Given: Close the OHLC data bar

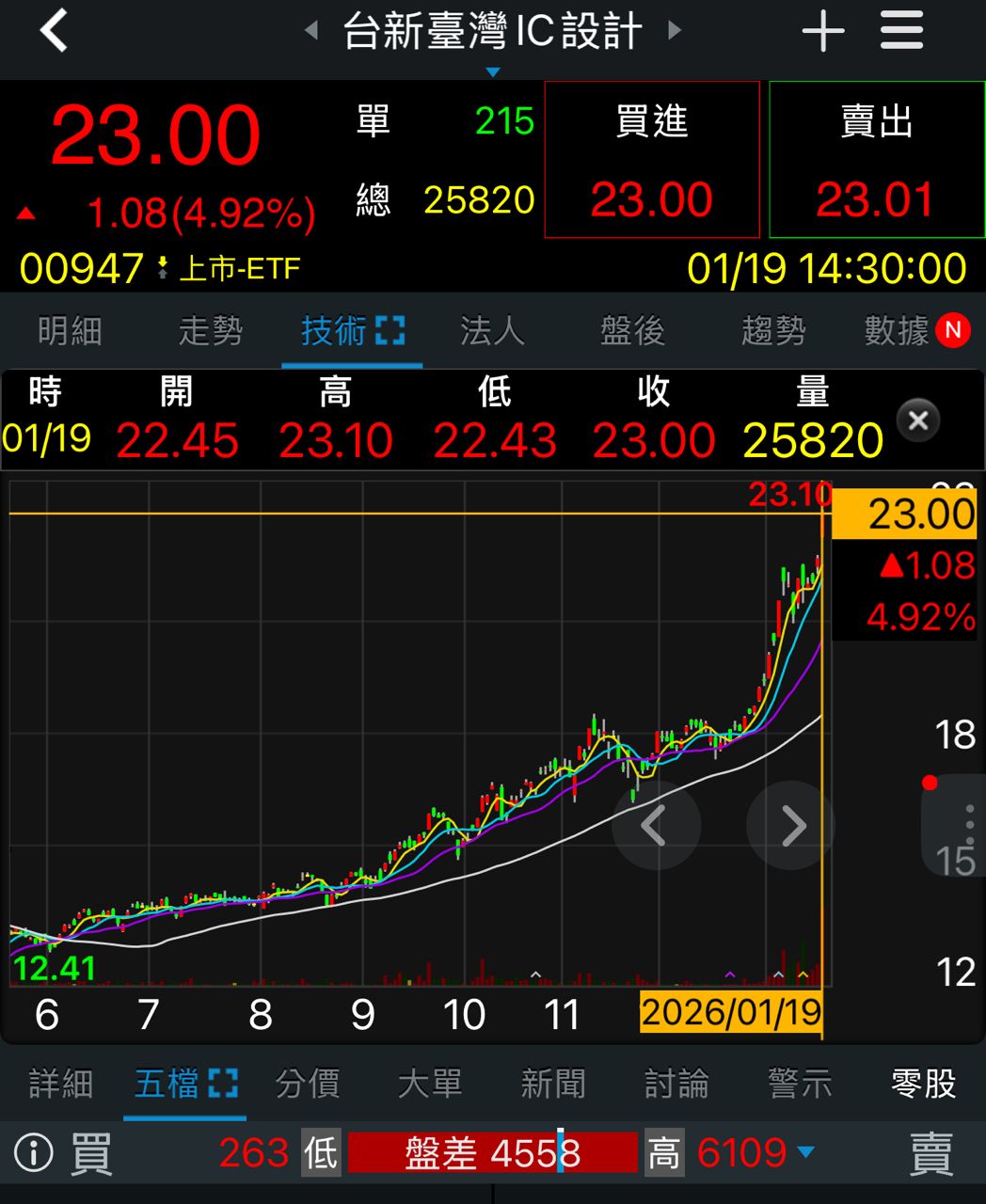Looking at the screenshot, I should pos(918,420).
